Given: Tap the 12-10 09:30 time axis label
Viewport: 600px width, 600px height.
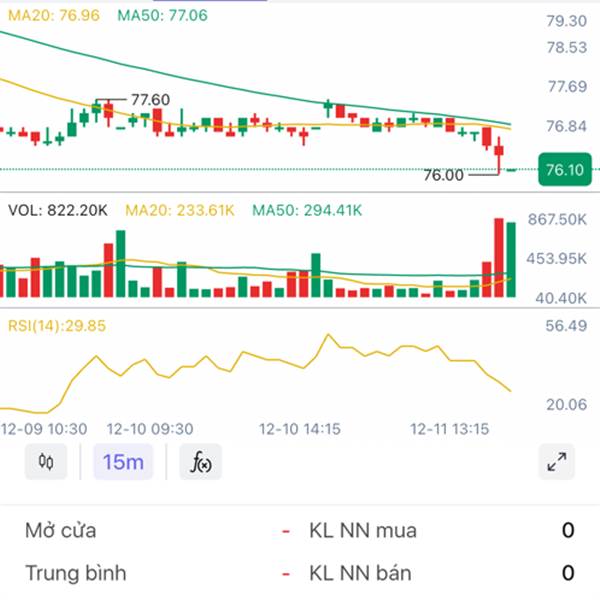Looking at the screenshot, I should coord(150,429).
